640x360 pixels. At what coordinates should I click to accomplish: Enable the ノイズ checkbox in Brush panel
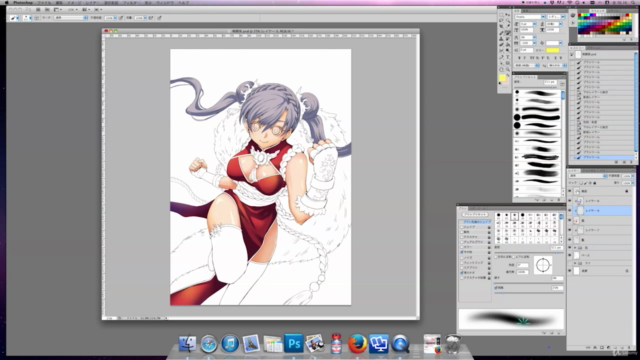[x=462, y=258]
